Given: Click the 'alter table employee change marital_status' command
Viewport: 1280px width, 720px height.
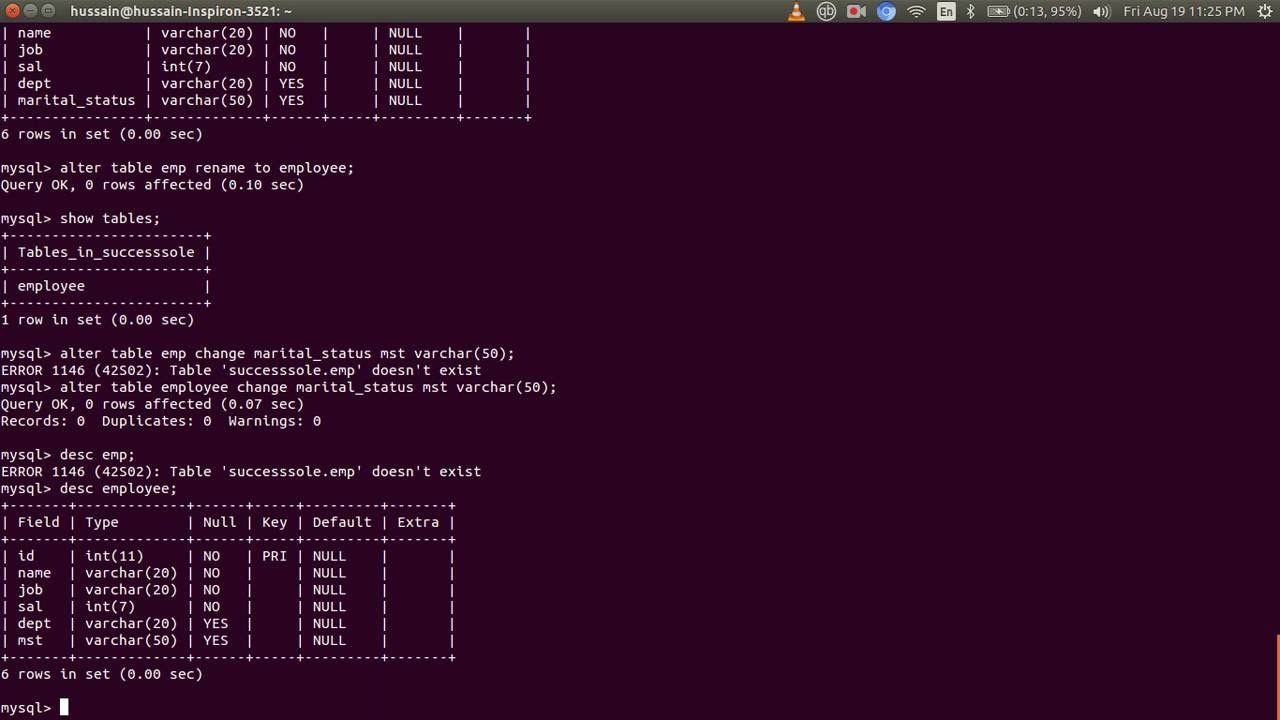Looking at the screenshot, I should click(x=308, y=387).
